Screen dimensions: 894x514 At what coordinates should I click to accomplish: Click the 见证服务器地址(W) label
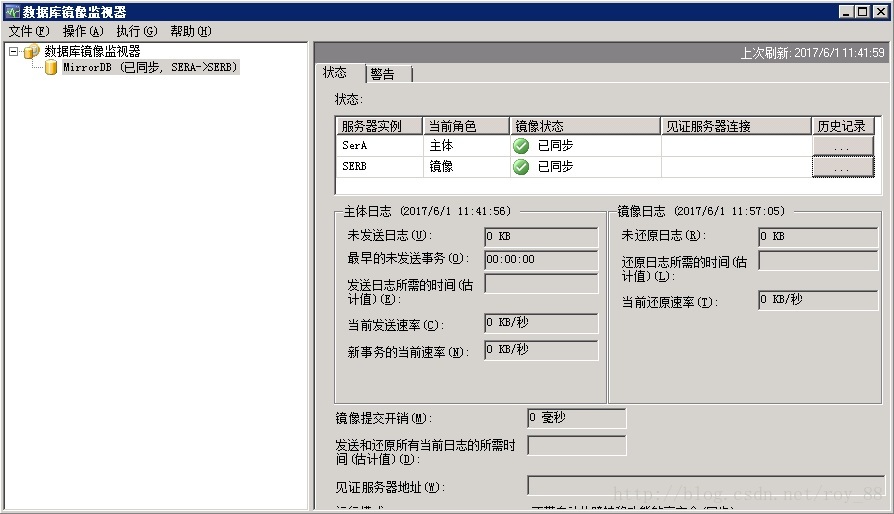pos(390,488)
